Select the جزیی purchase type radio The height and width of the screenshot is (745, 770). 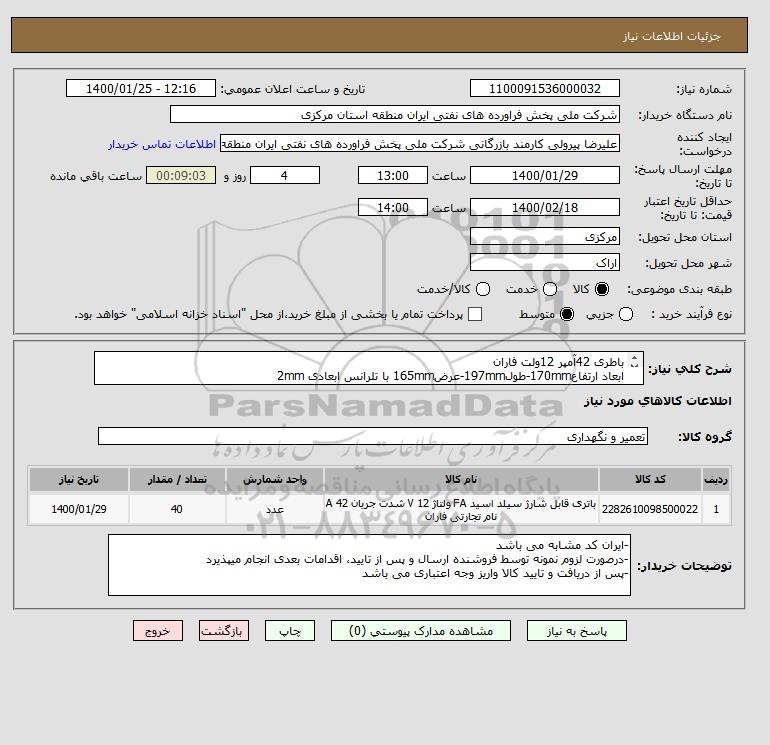[626, 314]
